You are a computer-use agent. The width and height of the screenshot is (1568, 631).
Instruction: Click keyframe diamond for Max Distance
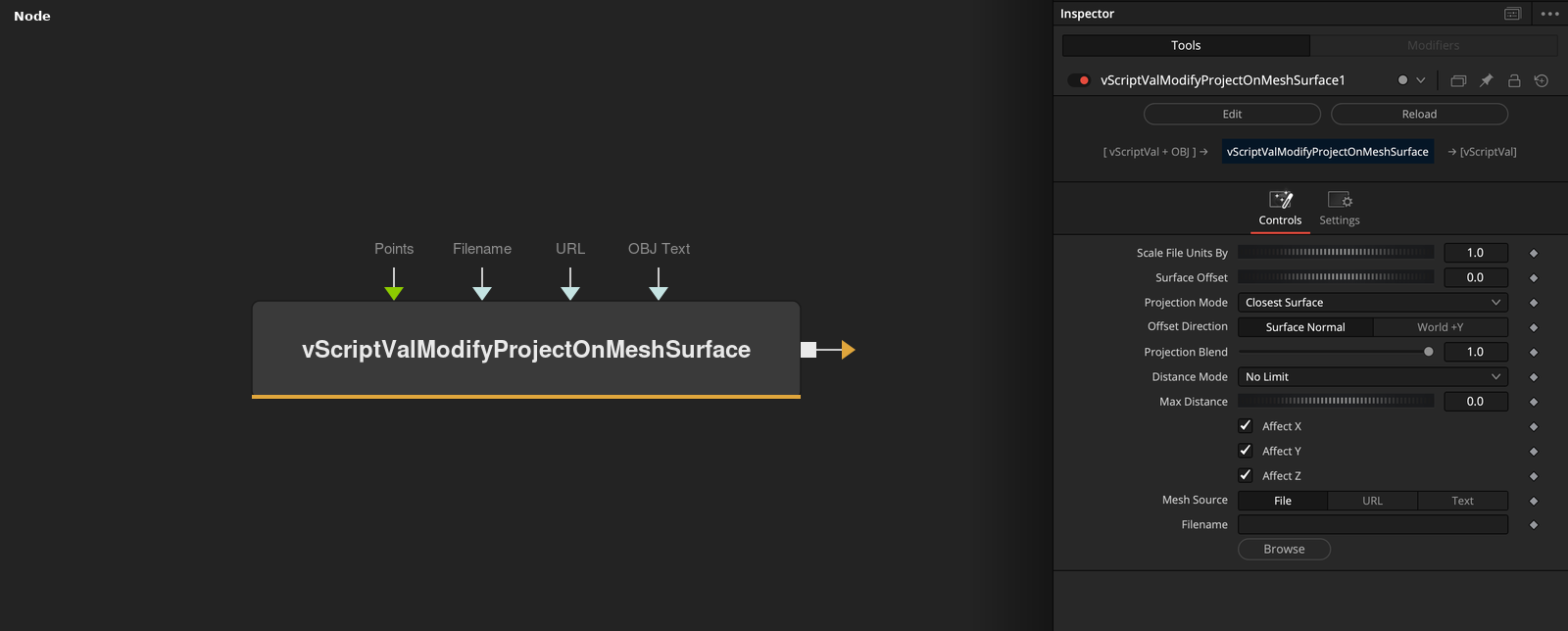(x=1534, y=402)
